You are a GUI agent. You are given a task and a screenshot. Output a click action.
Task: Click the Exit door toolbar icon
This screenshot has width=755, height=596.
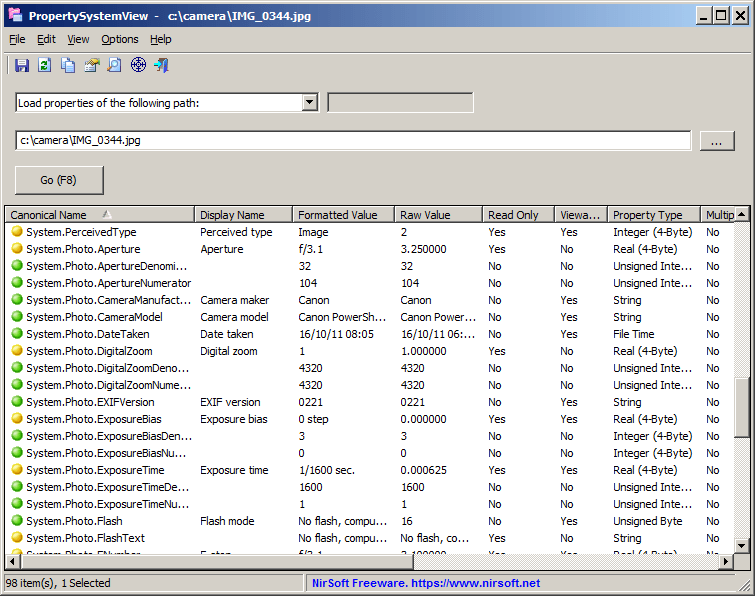point(161,65)
